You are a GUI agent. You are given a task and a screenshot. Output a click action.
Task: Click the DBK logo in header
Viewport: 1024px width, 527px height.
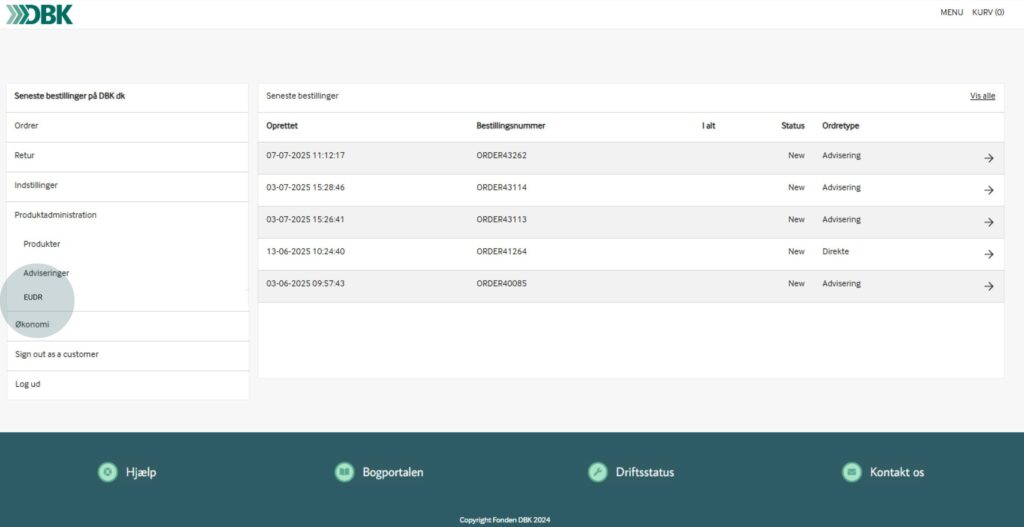click(40, 14)
